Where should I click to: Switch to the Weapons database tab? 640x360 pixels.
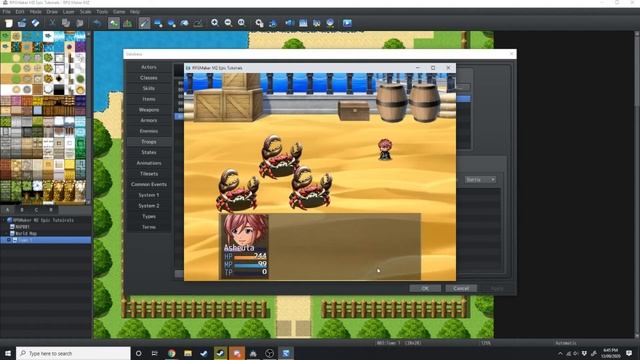pos(149,110)
